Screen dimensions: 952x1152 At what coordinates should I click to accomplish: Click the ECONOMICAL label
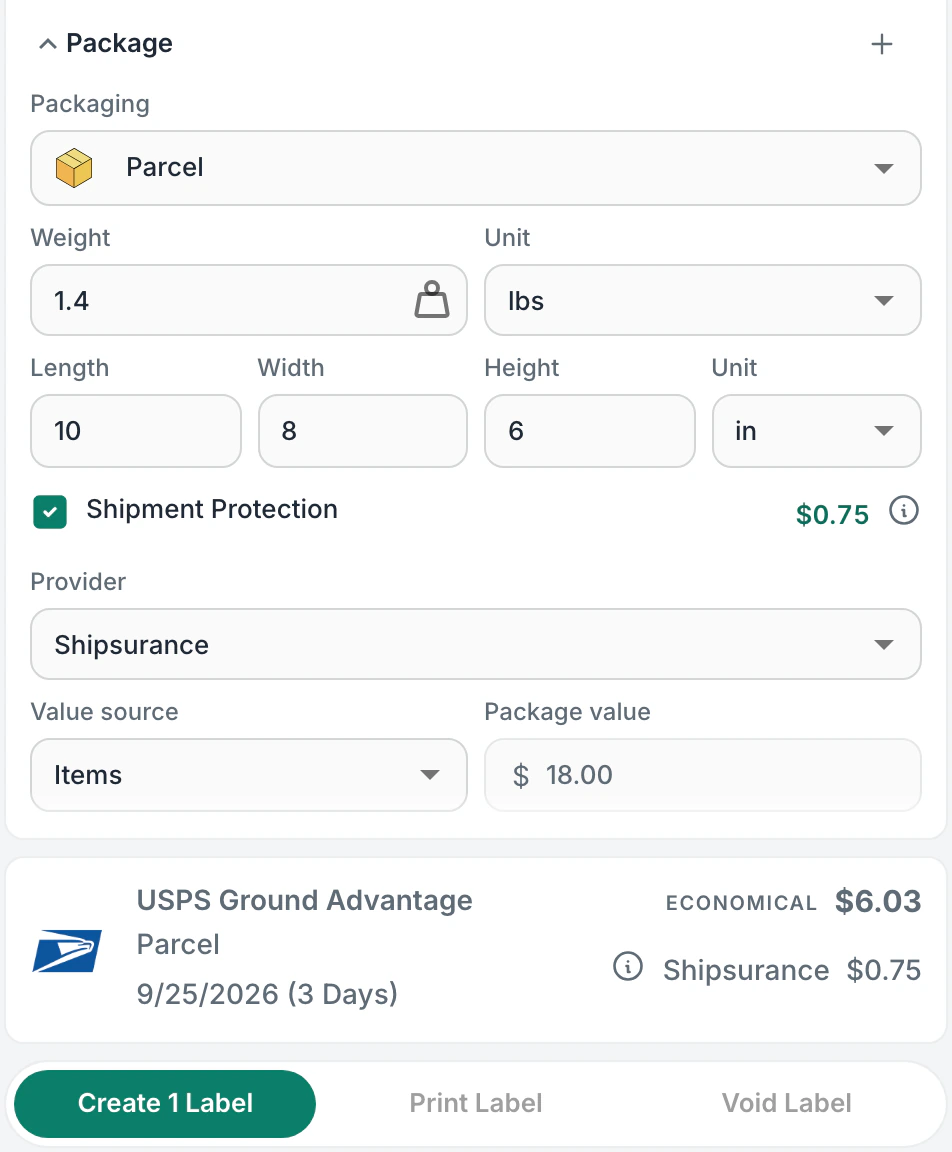[741, 903]
